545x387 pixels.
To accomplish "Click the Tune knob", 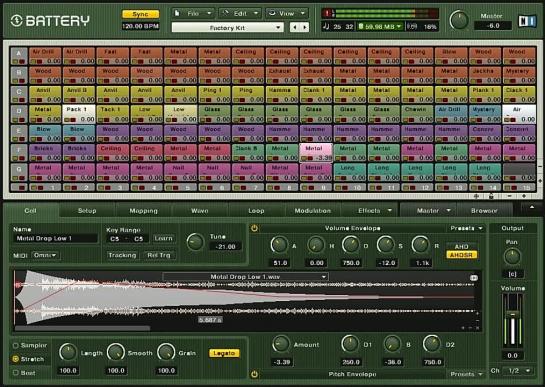I will point(195,242).
